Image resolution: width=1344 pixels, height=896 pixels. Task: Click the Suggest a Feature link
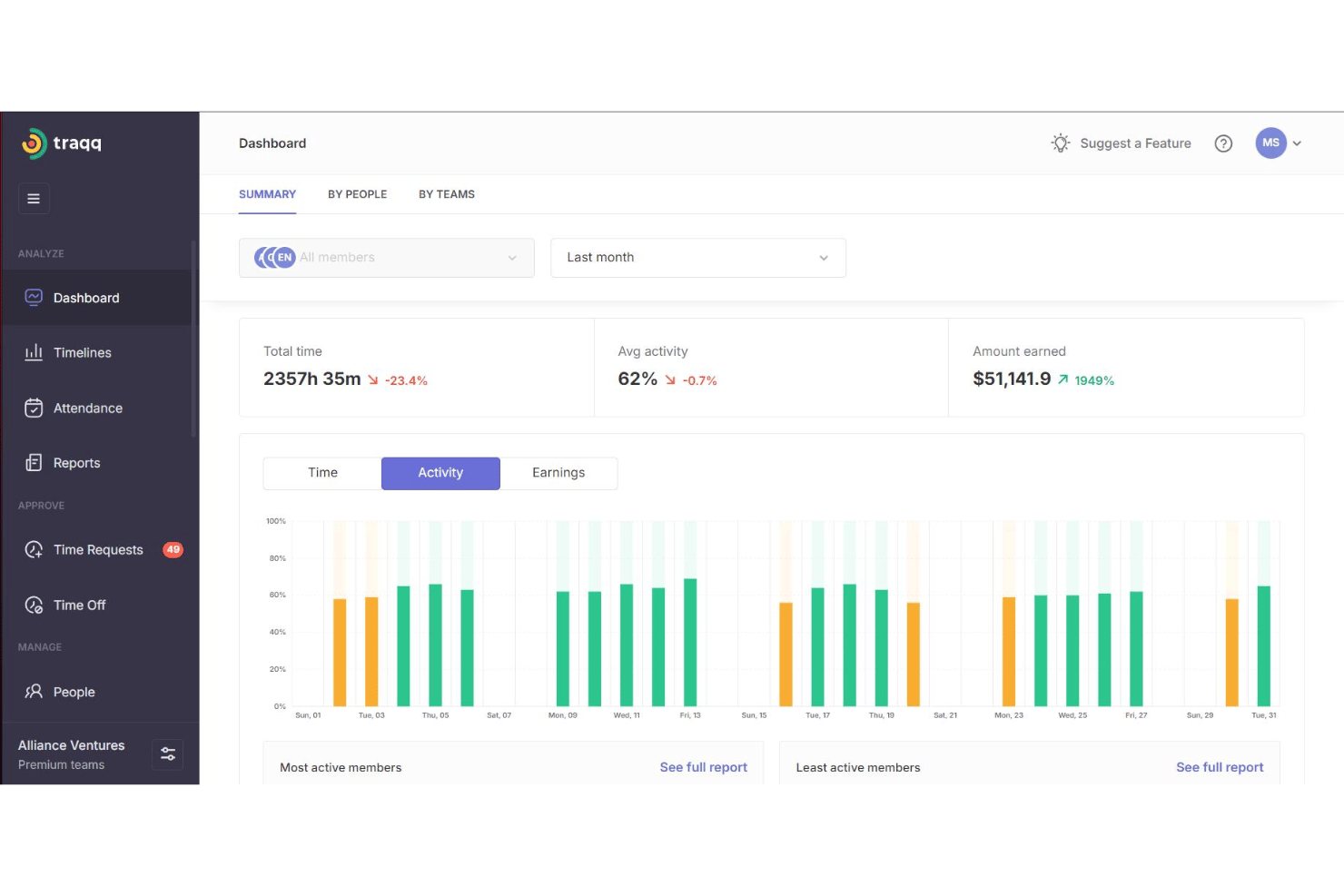[x=1135, y=143]
